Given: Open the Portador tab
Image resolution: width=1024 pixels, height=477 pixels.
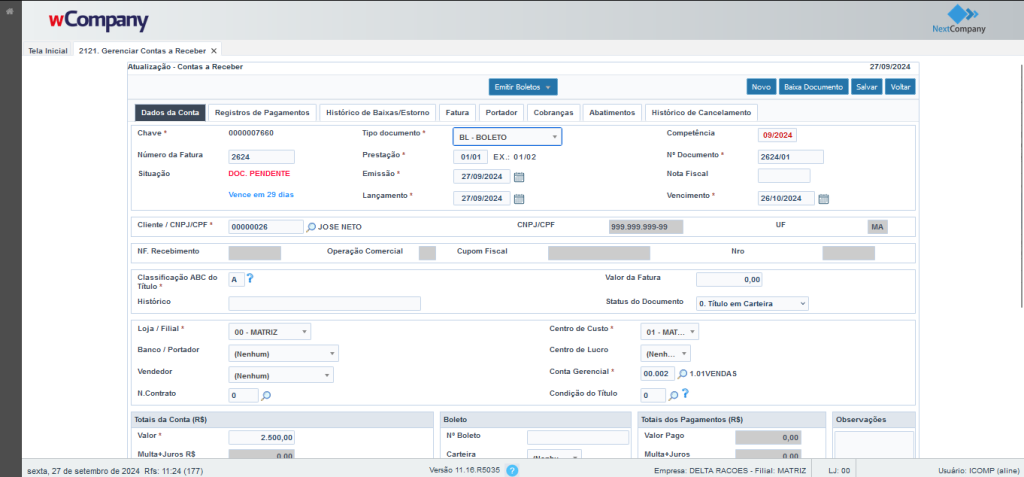Looking at the screenshot, I should pyautogui.click(x=502, y=112).
